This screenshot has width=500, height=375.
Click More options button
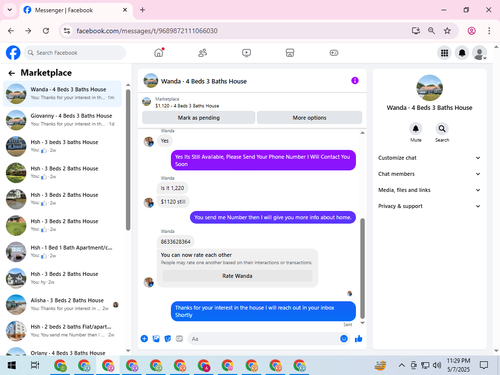click(x=309, y=118)
